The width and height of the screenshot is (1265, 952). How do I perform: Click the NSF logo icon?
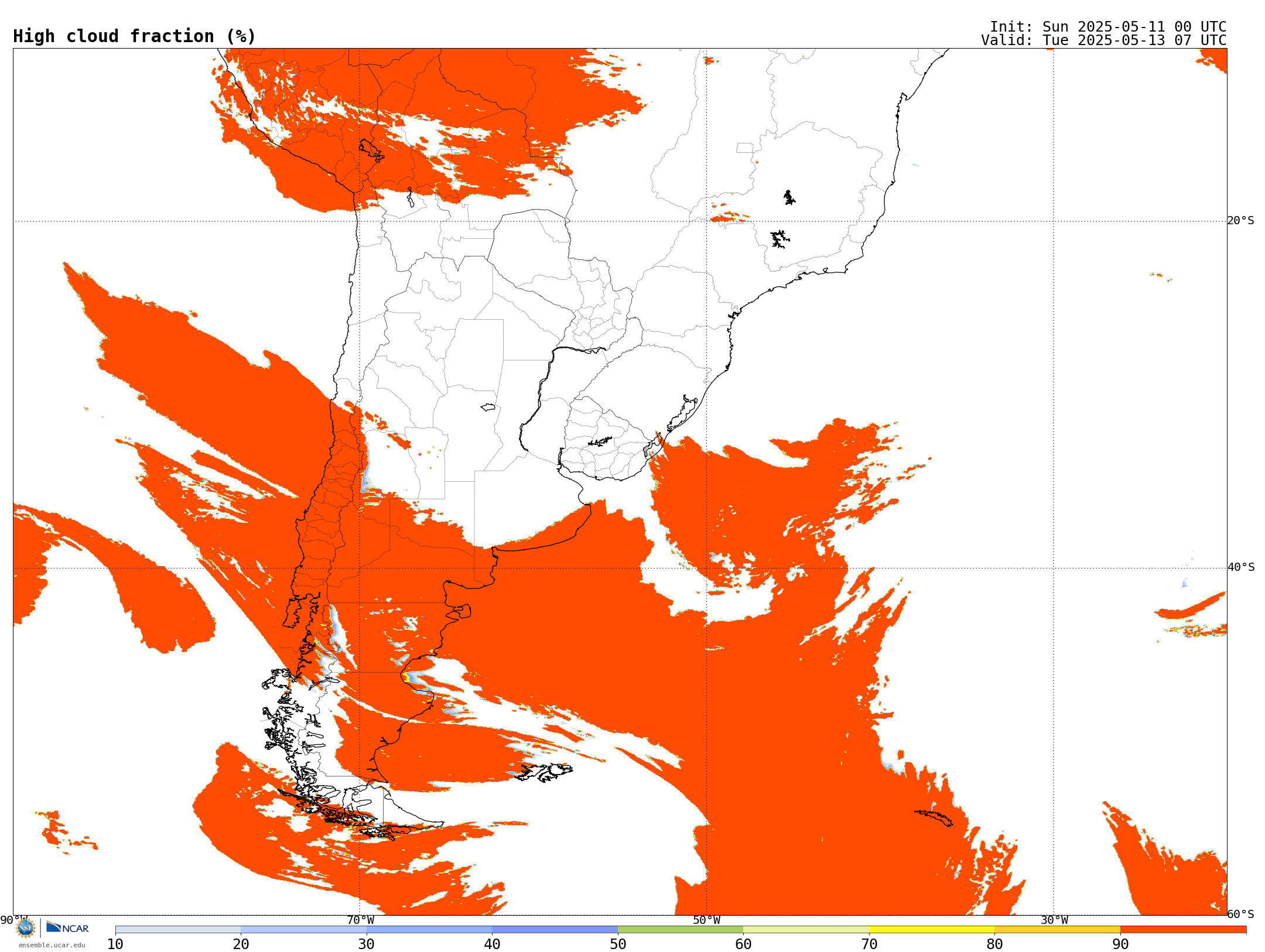pos(25,928)
